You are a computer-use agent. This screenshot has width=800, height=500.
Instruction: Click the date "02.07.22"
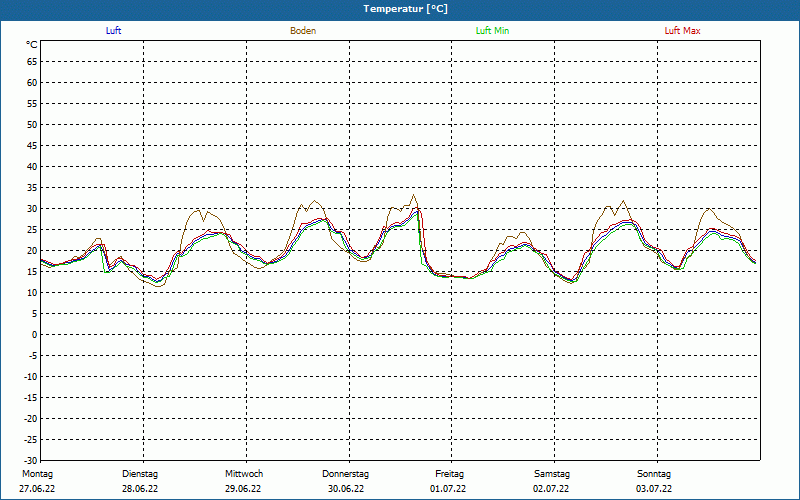[x=551, y=489]
